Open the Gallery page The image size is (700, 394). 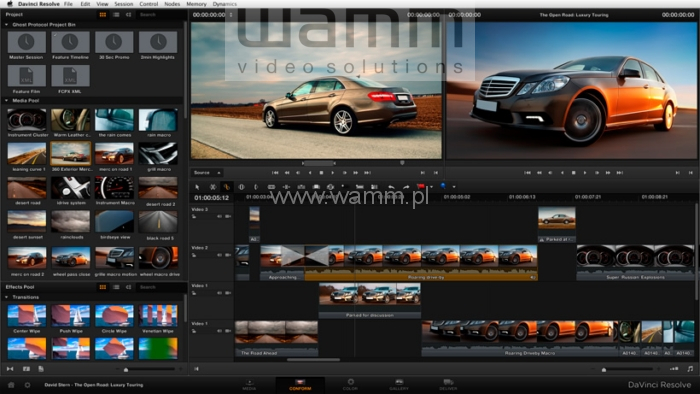(399, 384)
